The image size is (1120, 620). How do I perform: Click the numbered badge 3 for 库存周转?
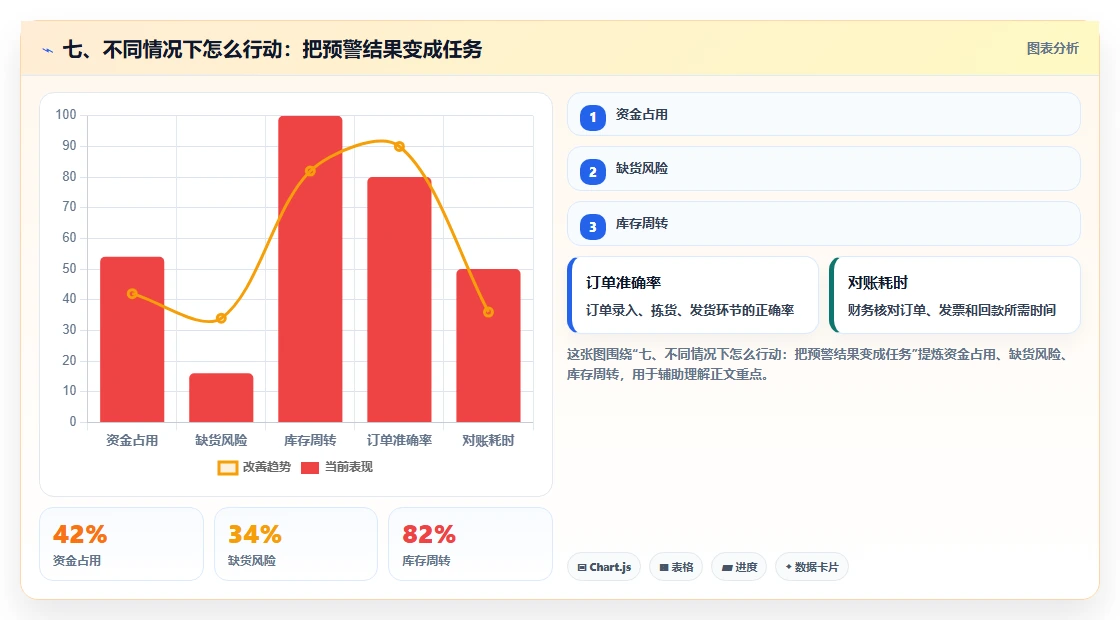point(593,226)
